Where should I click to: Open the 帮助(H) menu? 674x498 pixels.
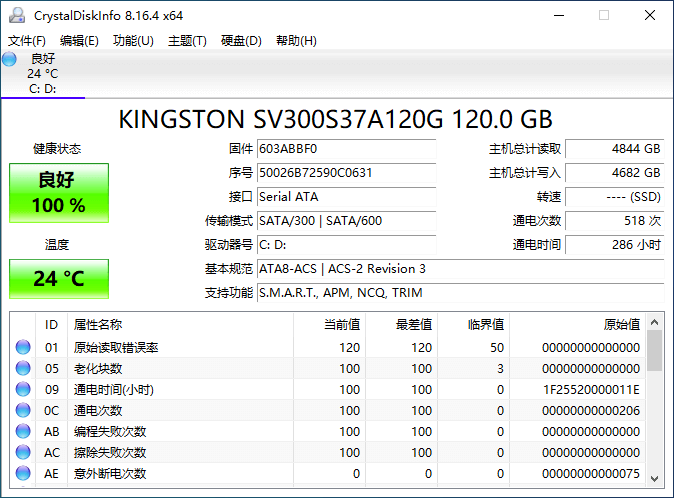point(296,41)
